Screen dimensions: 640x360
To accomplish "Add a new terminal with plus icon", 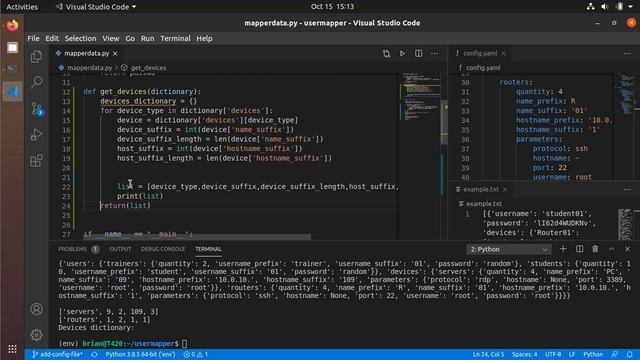I will (563, 249).
